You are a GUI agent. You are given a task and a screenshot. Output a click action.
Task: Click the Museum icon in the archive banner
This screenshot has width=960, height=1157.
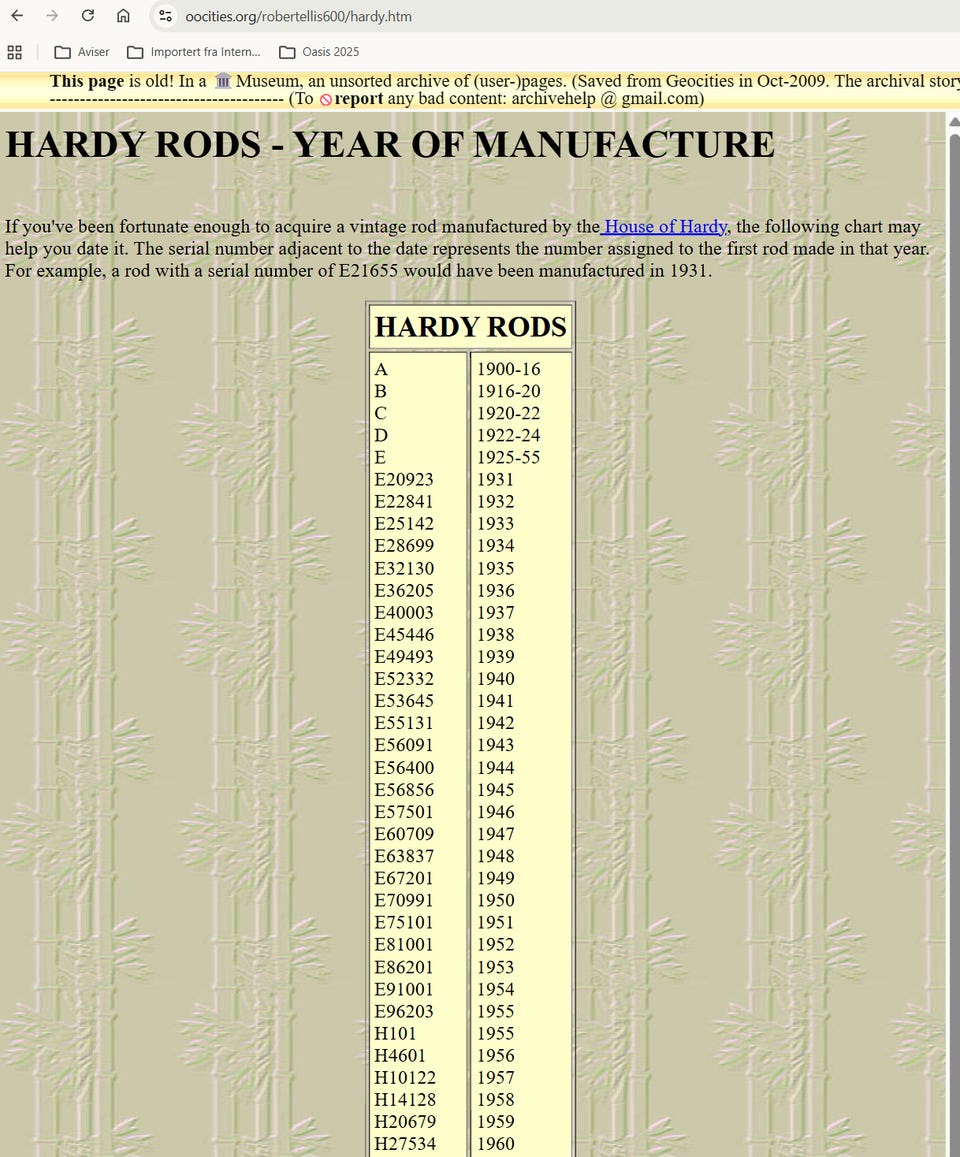223,81
